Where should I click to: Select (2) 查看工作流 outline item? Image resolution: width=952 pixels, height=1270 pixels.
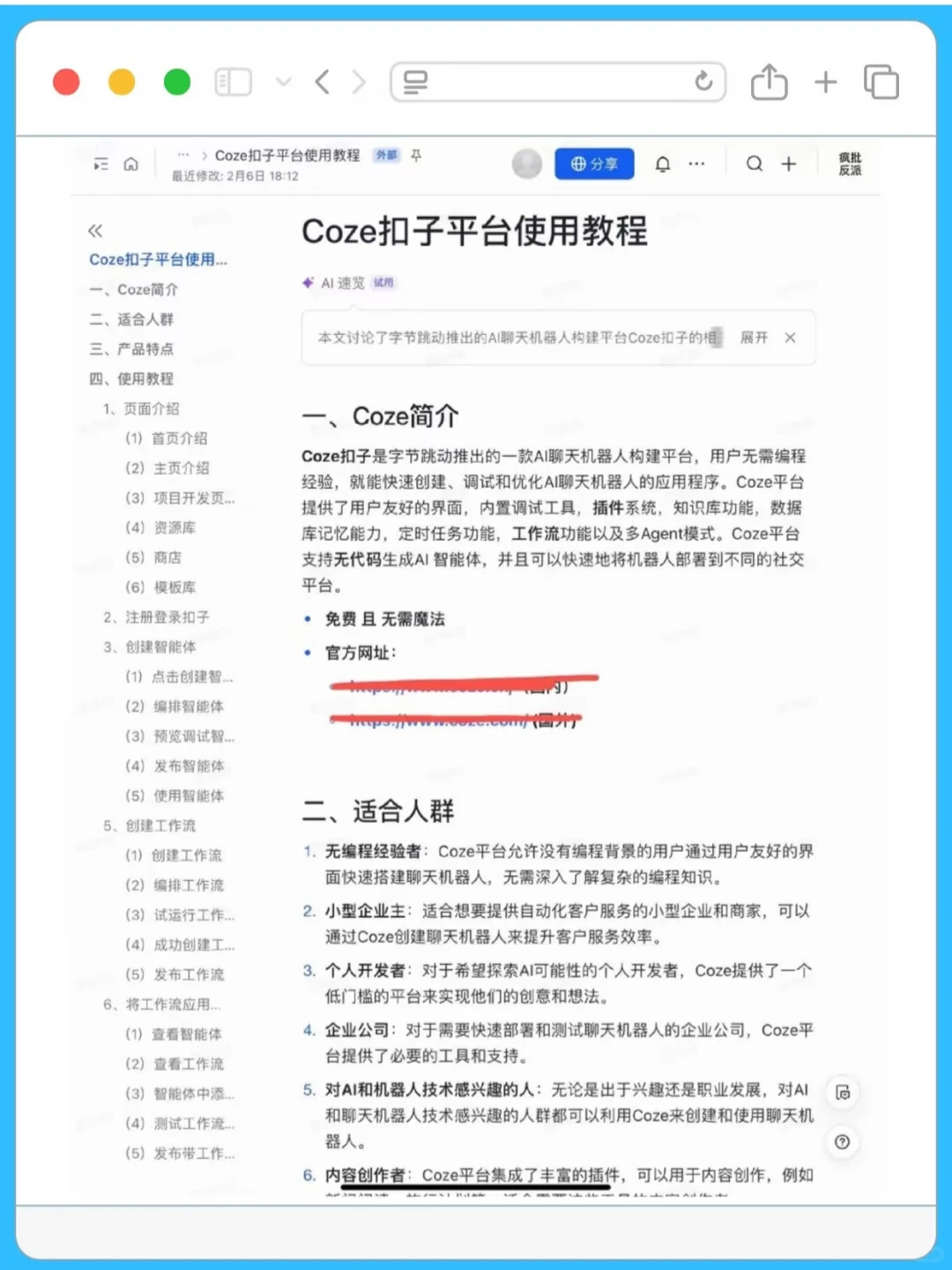(x=175, y=1065)
